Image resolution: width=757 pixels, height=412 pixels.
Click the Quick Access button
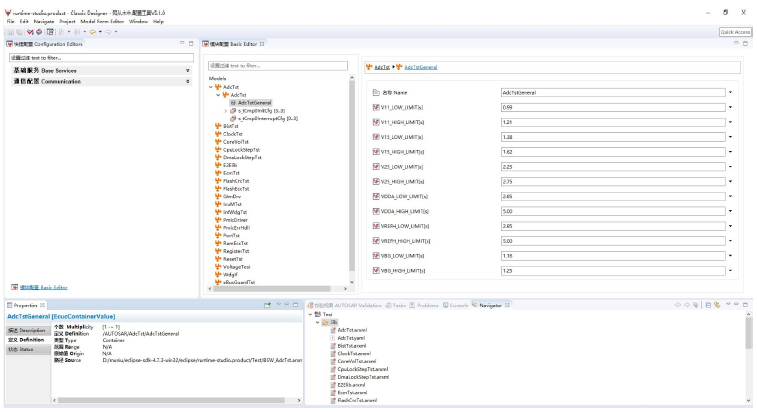pos(735,32)
